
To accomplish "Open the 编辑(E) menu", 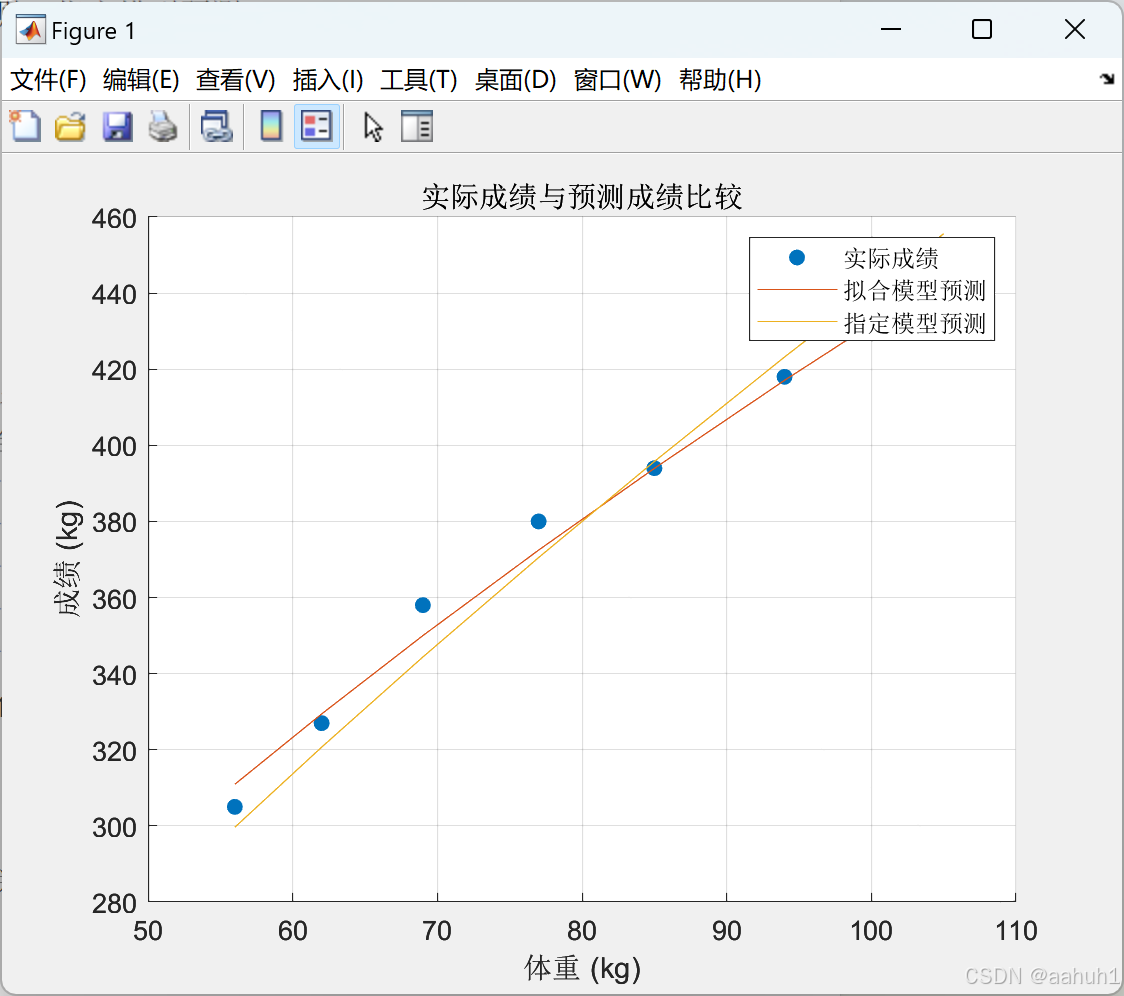I will (141, 80).
